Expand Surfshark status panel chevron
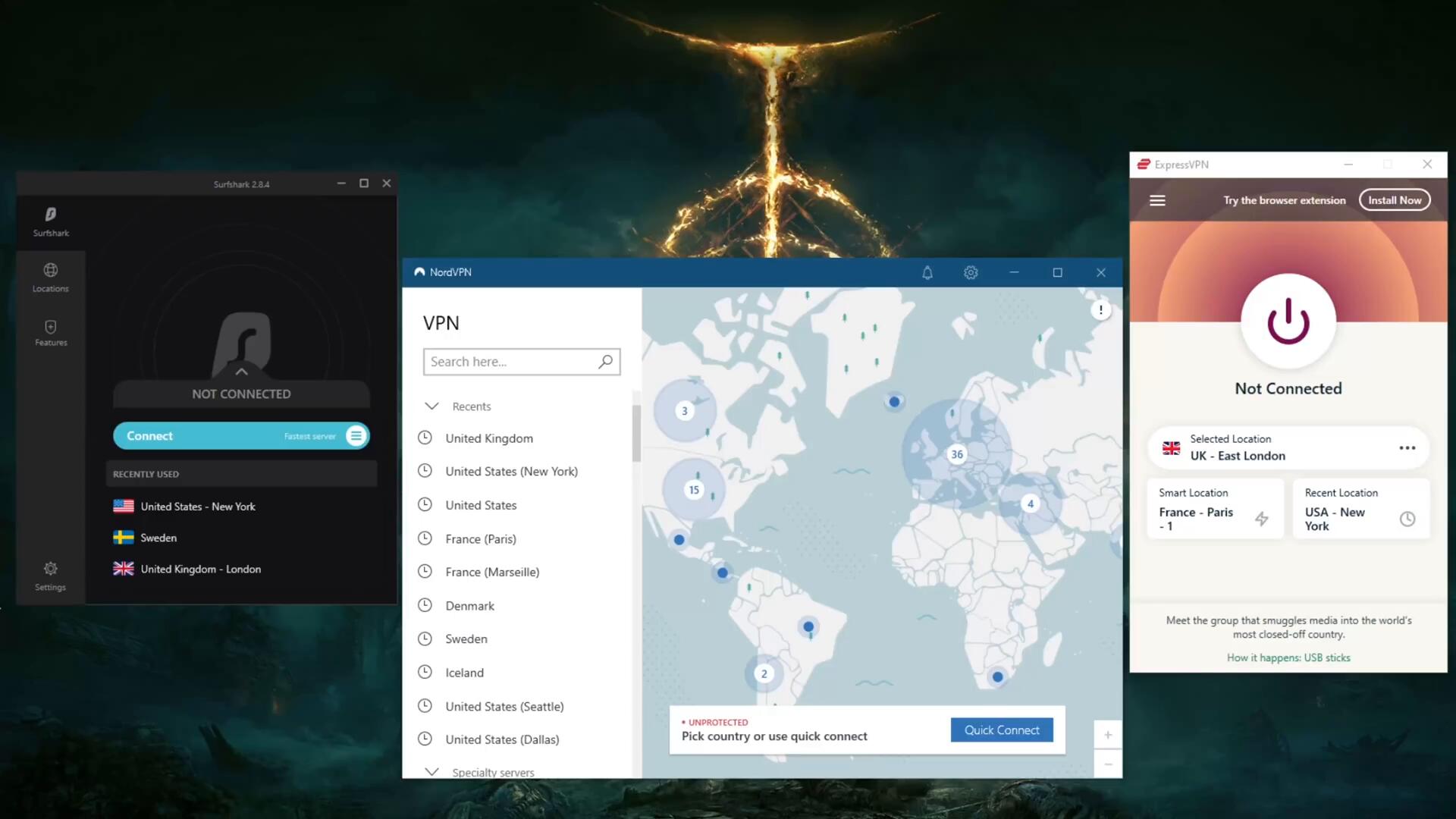This screenshot has height=819, width=1456. 241,372
